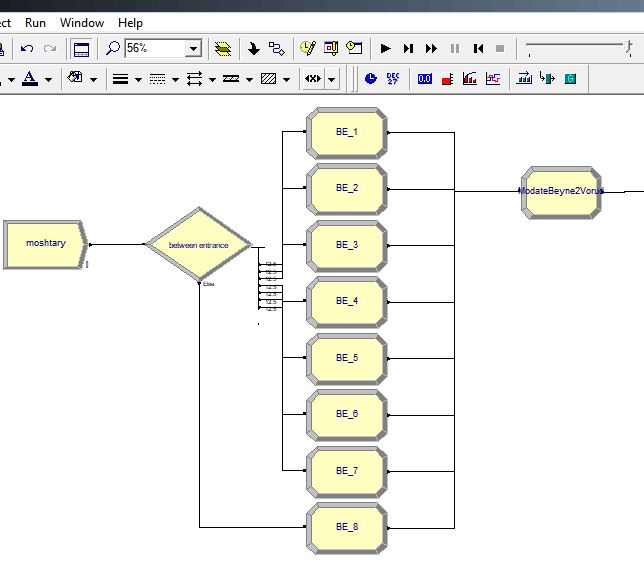Start the simulation with Go

(385, 48)
